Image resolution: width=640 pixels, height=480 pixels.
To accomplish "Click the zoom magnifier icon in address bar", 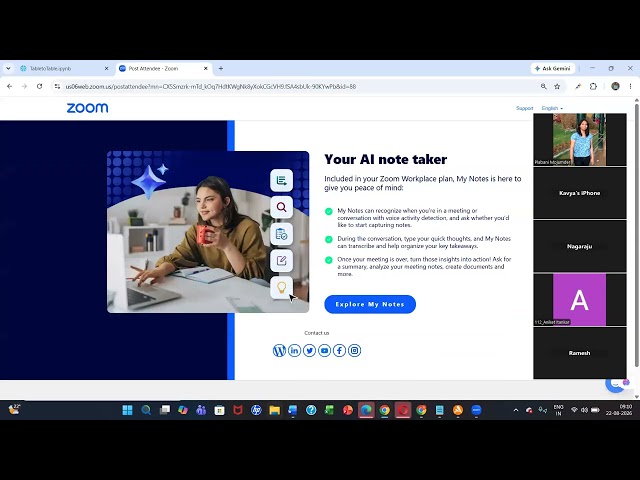I will pos(543,87).
